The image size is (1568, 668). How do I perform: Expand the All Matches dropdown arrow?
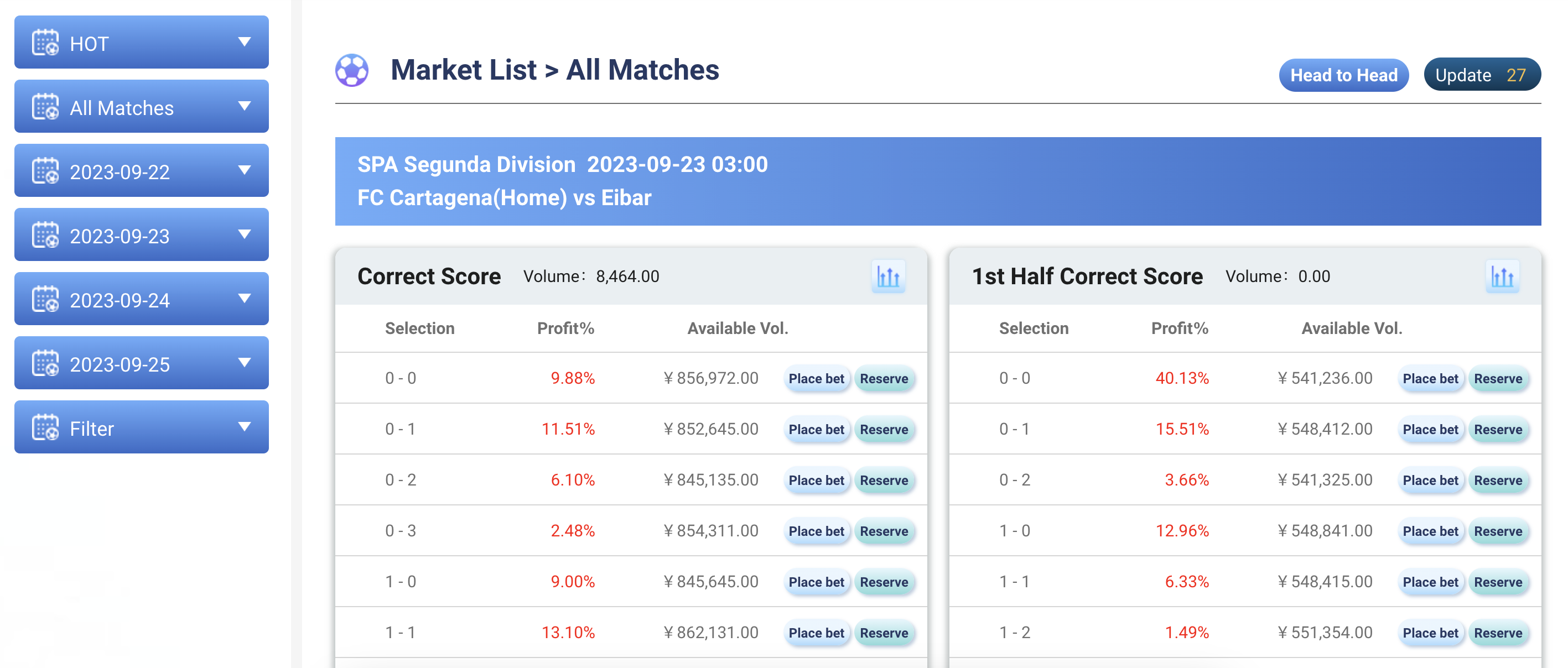click(245, 107)
